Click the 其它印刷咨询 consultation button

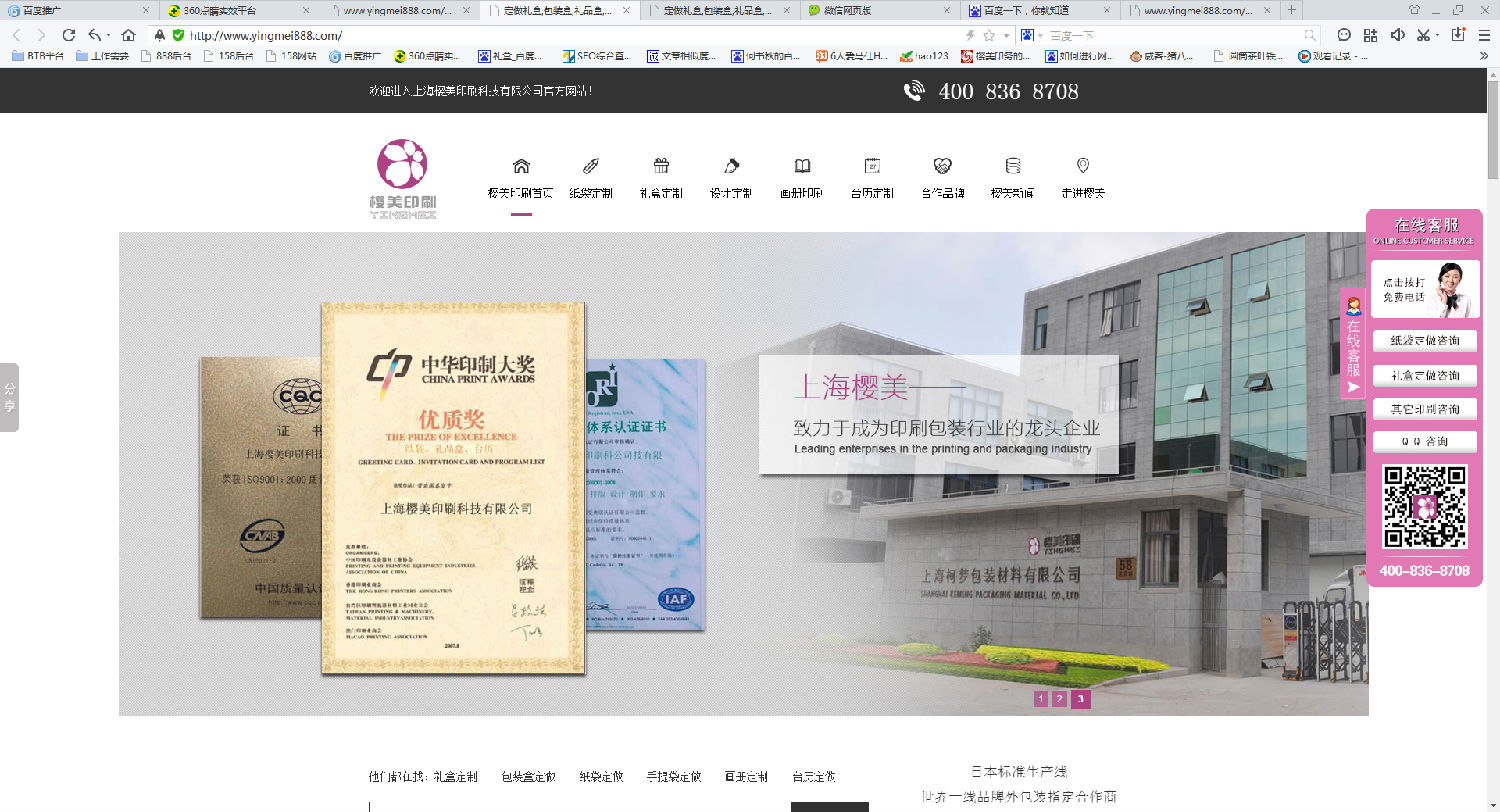pos(1424,409)
